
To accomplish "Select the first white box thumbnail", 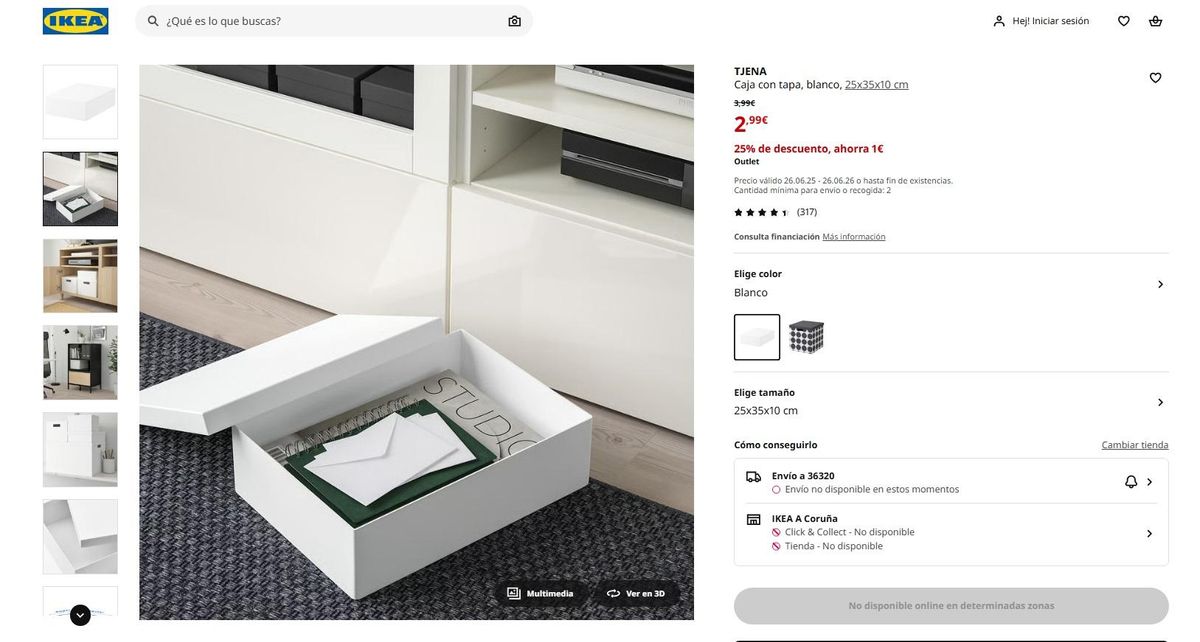I will tap(80, 102).
